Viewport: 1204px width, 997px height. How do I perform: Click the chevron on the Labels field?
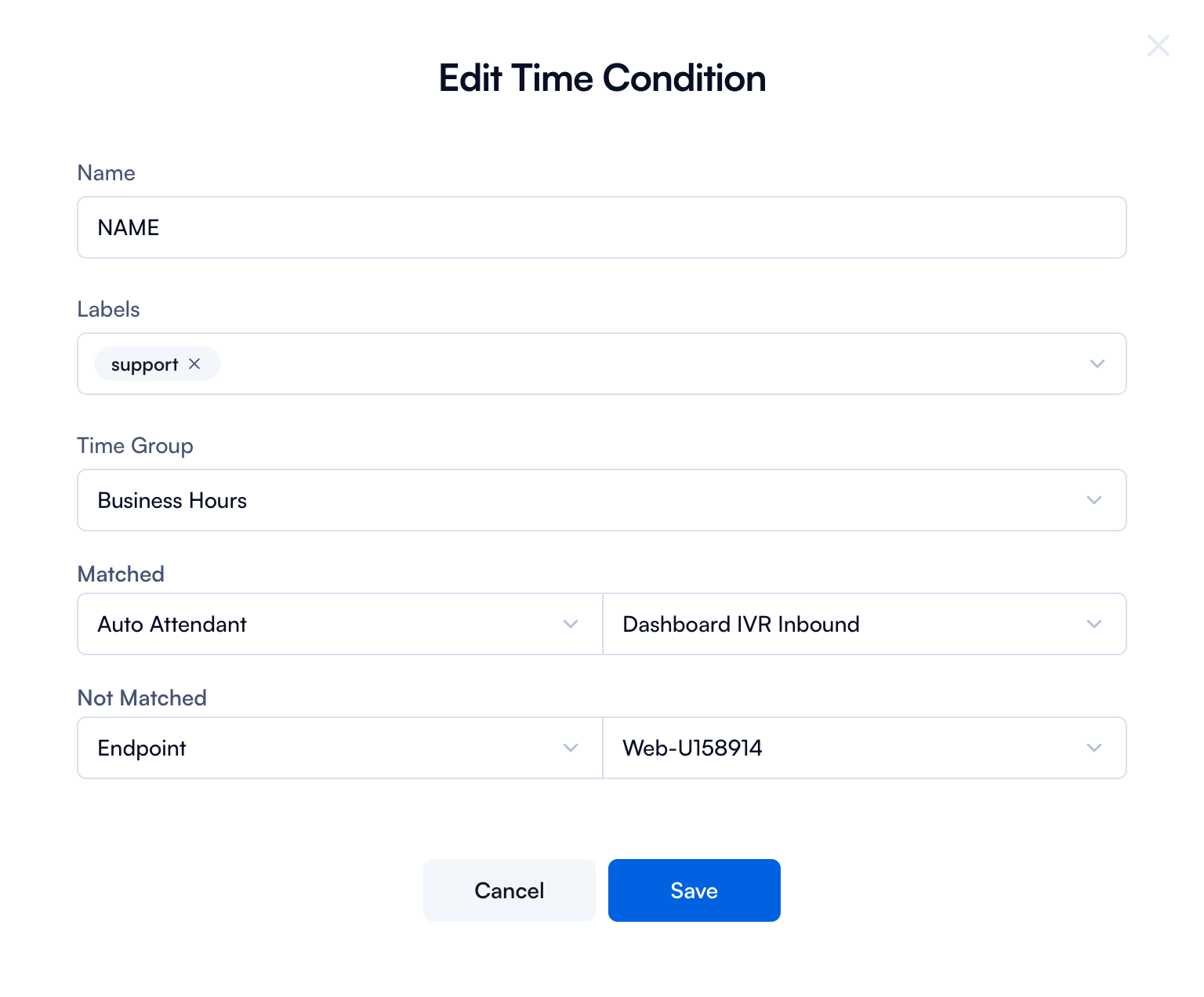point(1097,364)
